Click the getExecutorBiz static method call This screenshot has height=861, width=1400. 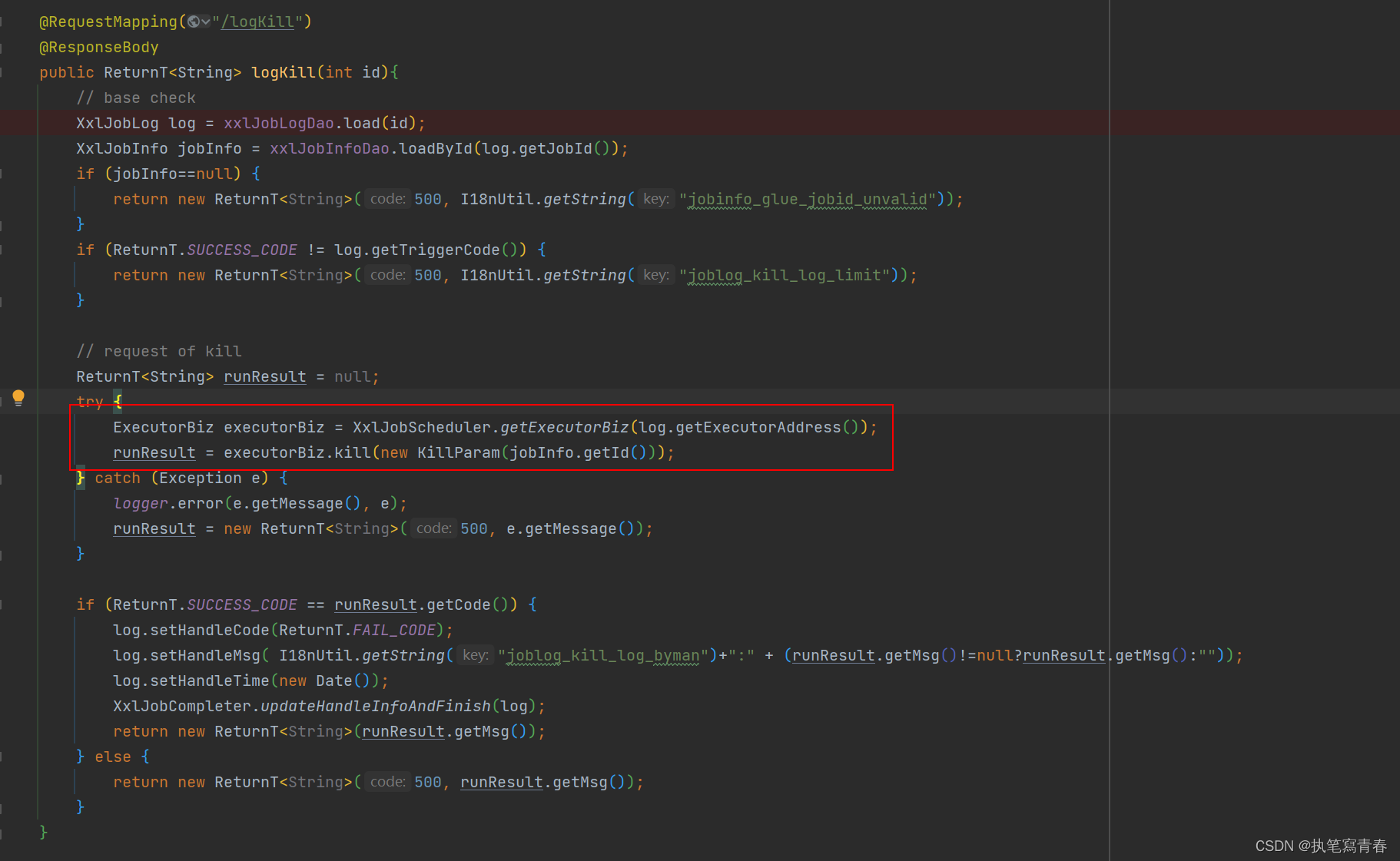click(565, 427)
